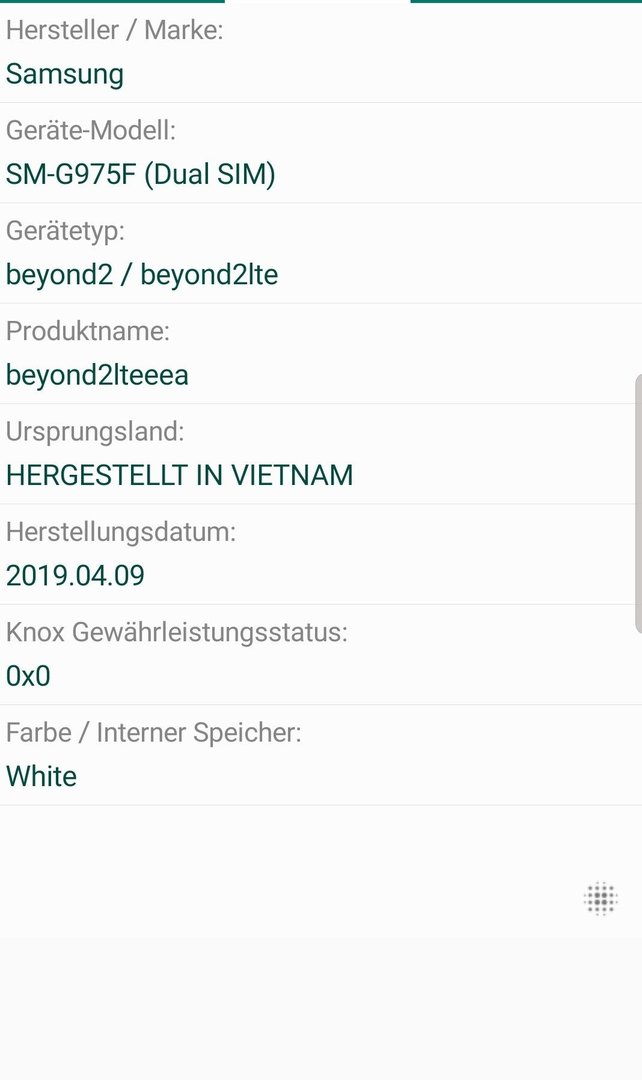Click the vertical scrollbar handle on right edge
The width and height of the screenshot is (642, 1080).
point(638,503)
